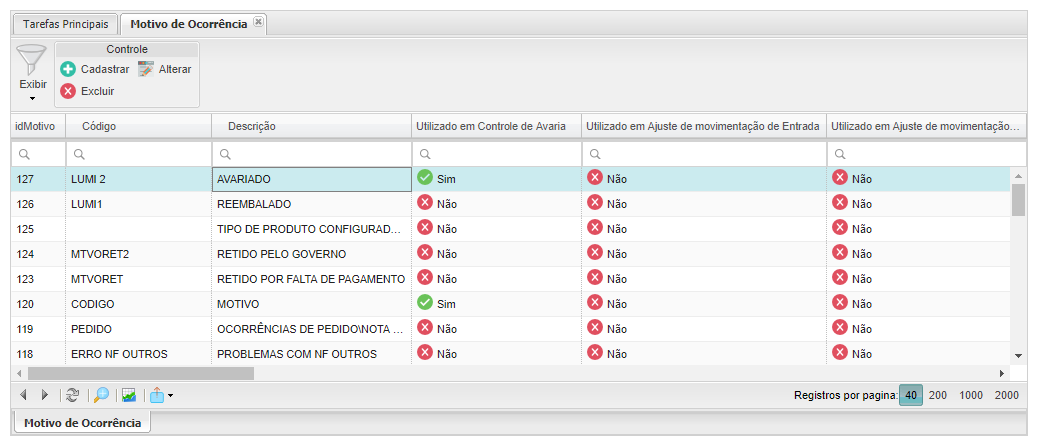
Task: Go to next page with right arrow
Action: (44, 395)
